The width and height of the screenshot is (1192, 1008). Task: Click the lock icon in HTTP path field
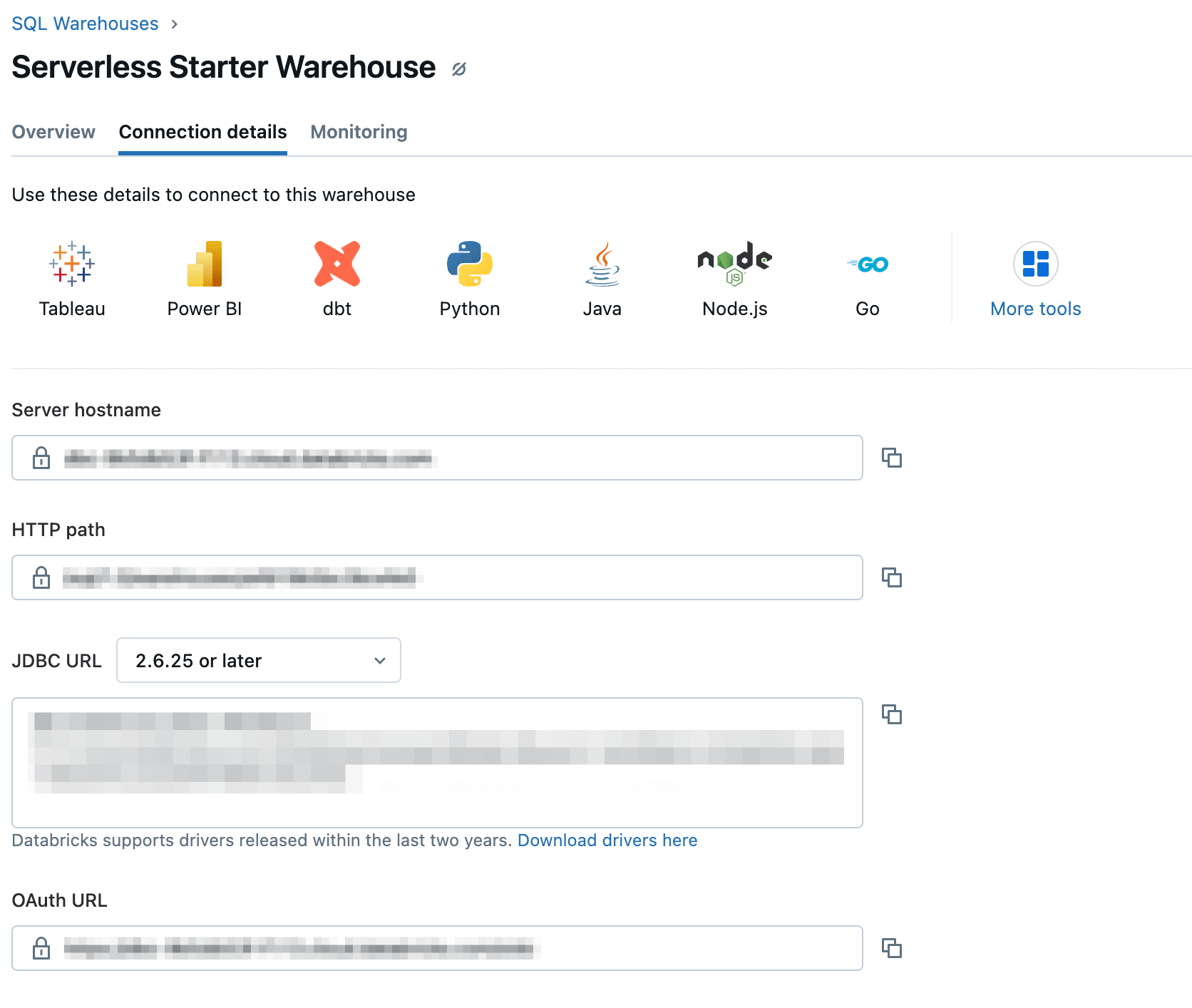click(41, 577)
